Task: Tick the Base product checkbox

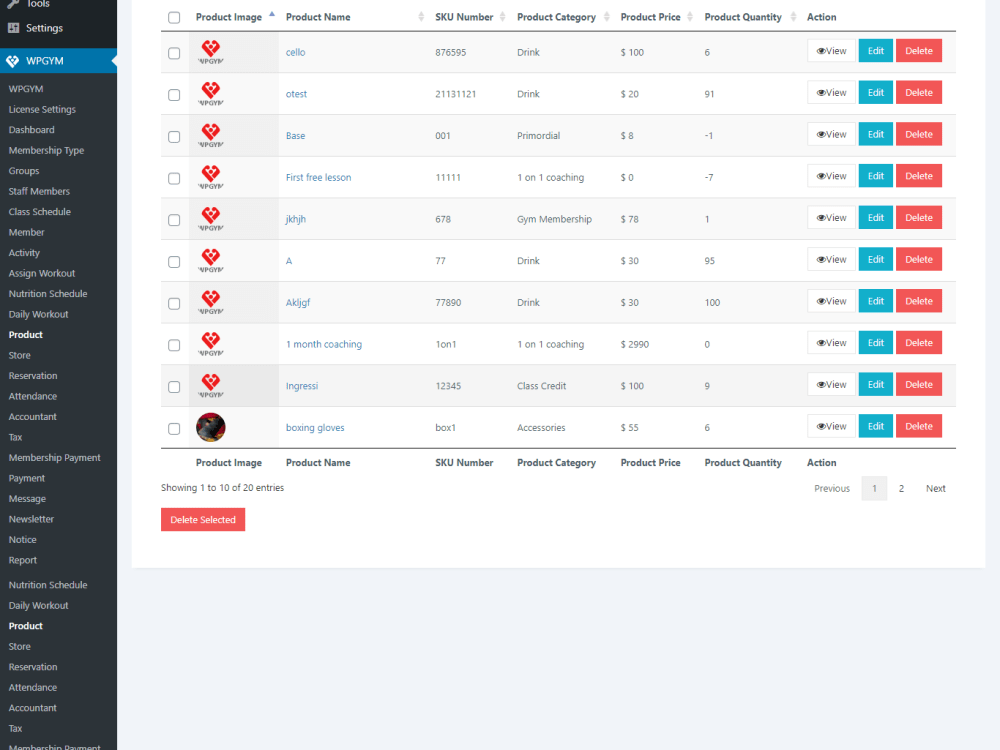Action: tap(174, 136)
